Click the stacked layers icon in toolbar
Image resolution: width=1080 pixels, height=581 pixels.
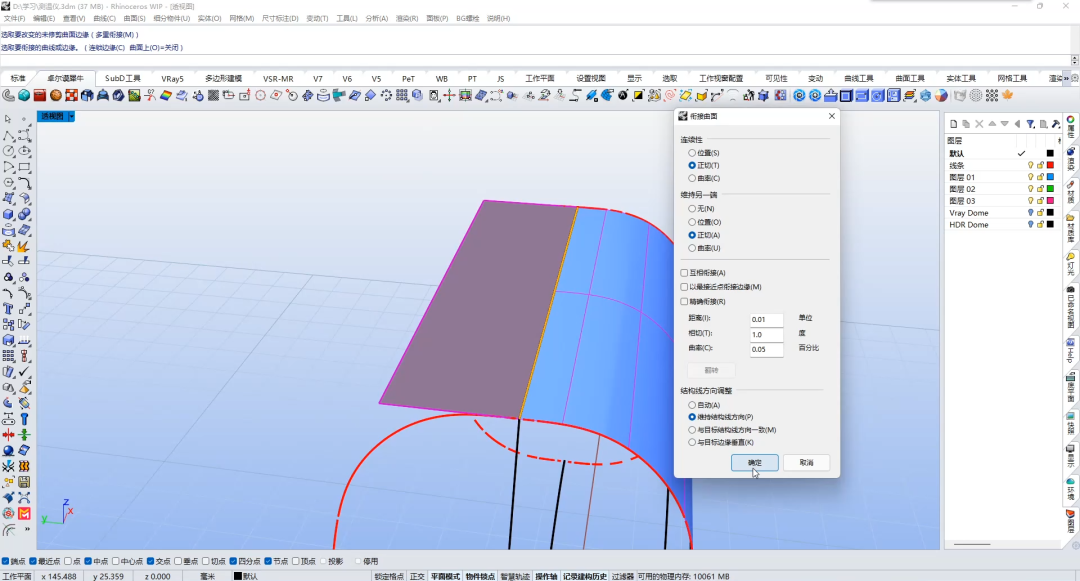(910, 96)
